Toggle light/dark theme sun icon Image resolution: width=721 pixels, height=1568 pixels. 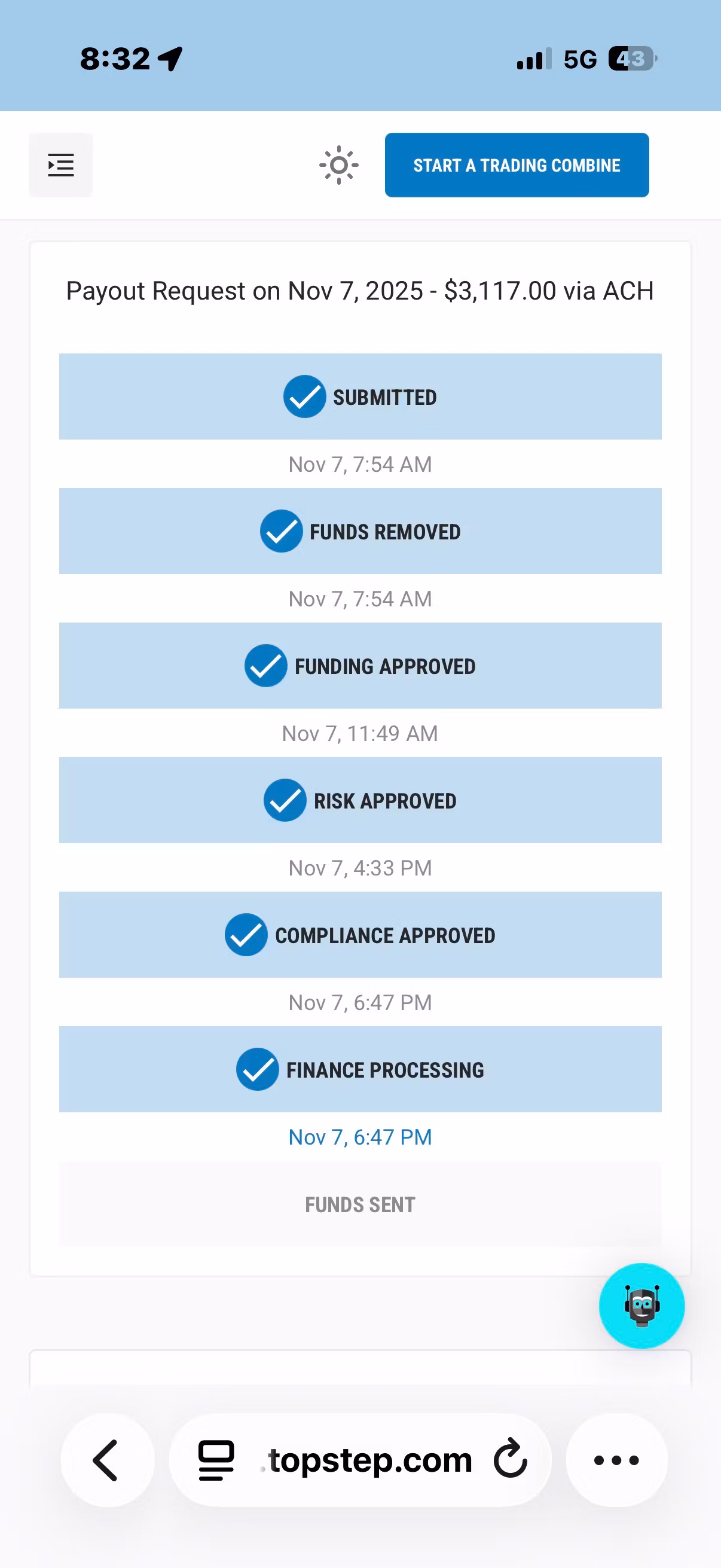[x=339, y=165]
